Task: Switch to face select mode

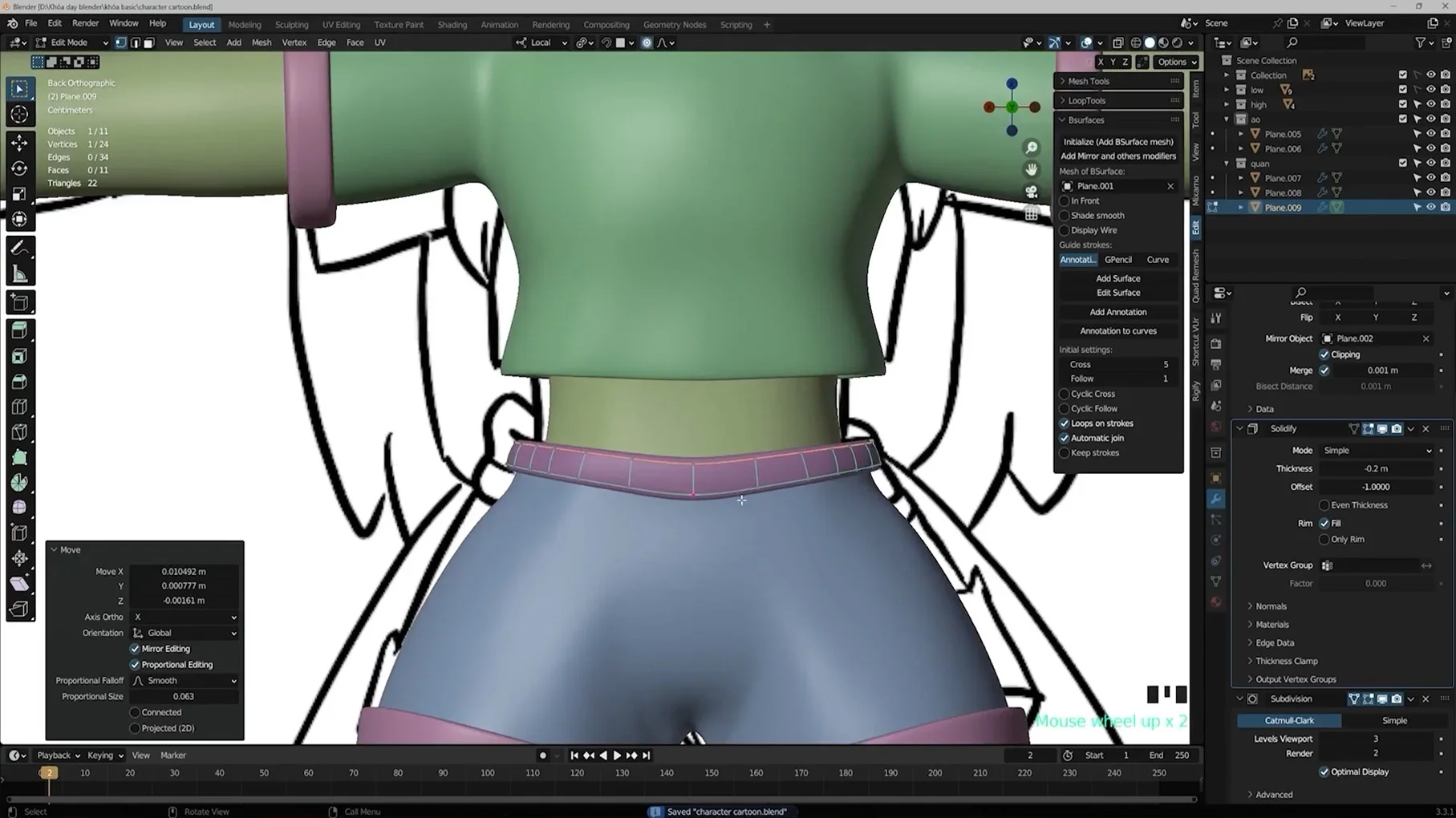Action: 148,43
